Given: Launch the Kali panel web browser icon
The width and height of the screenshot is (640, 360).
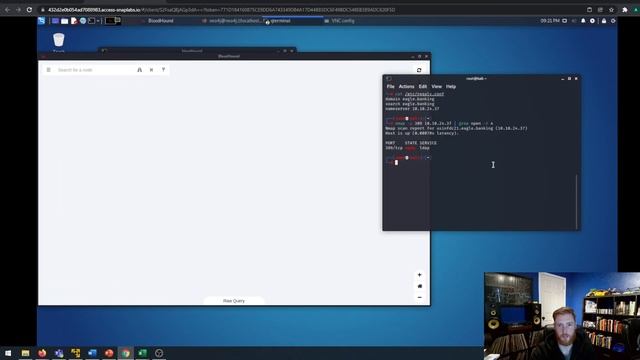Looking at the screenshot, I should [x=83, y=21].
